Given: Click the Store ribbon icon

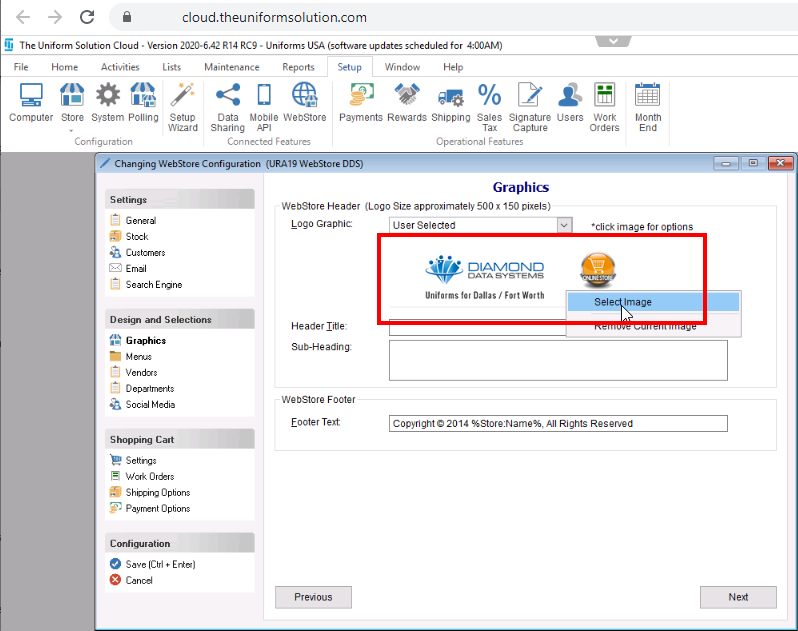Looking at the screenshot, I should [72, 103].
